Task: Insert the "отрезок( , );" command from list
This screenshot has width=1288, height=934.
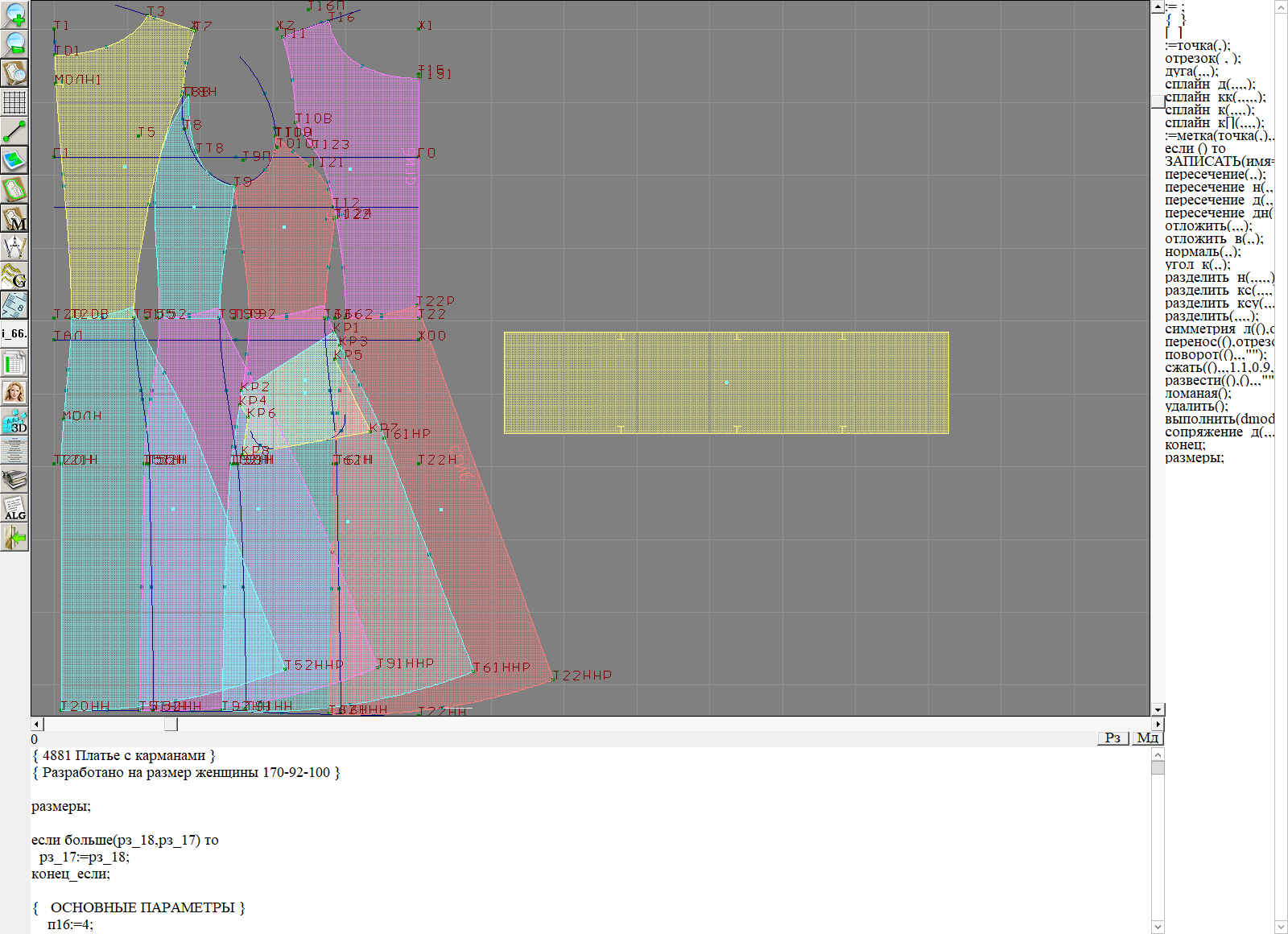Action: pos(1202,59)
